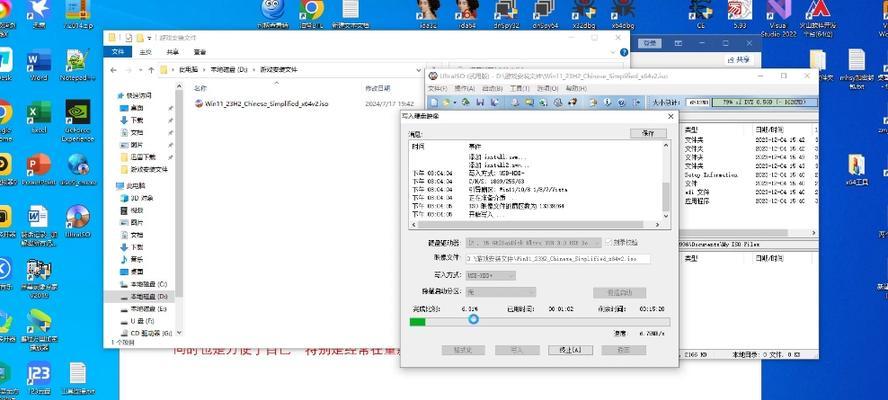The image size is (888, 400).
Task: Open the 文件 tab in File Explorer
Action: tap(118, 52)
